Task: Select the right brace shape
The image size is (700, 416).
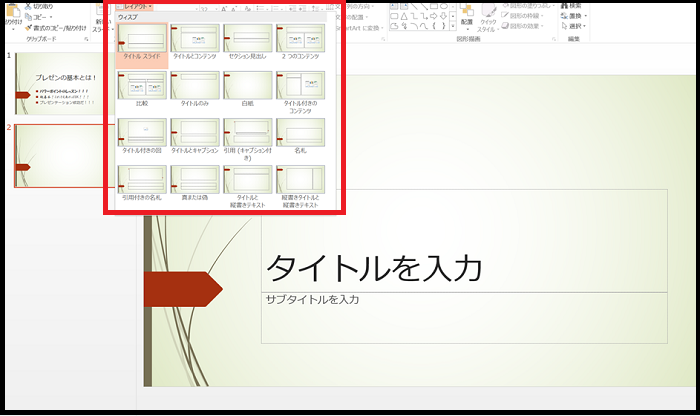Action: click(444, 26)
